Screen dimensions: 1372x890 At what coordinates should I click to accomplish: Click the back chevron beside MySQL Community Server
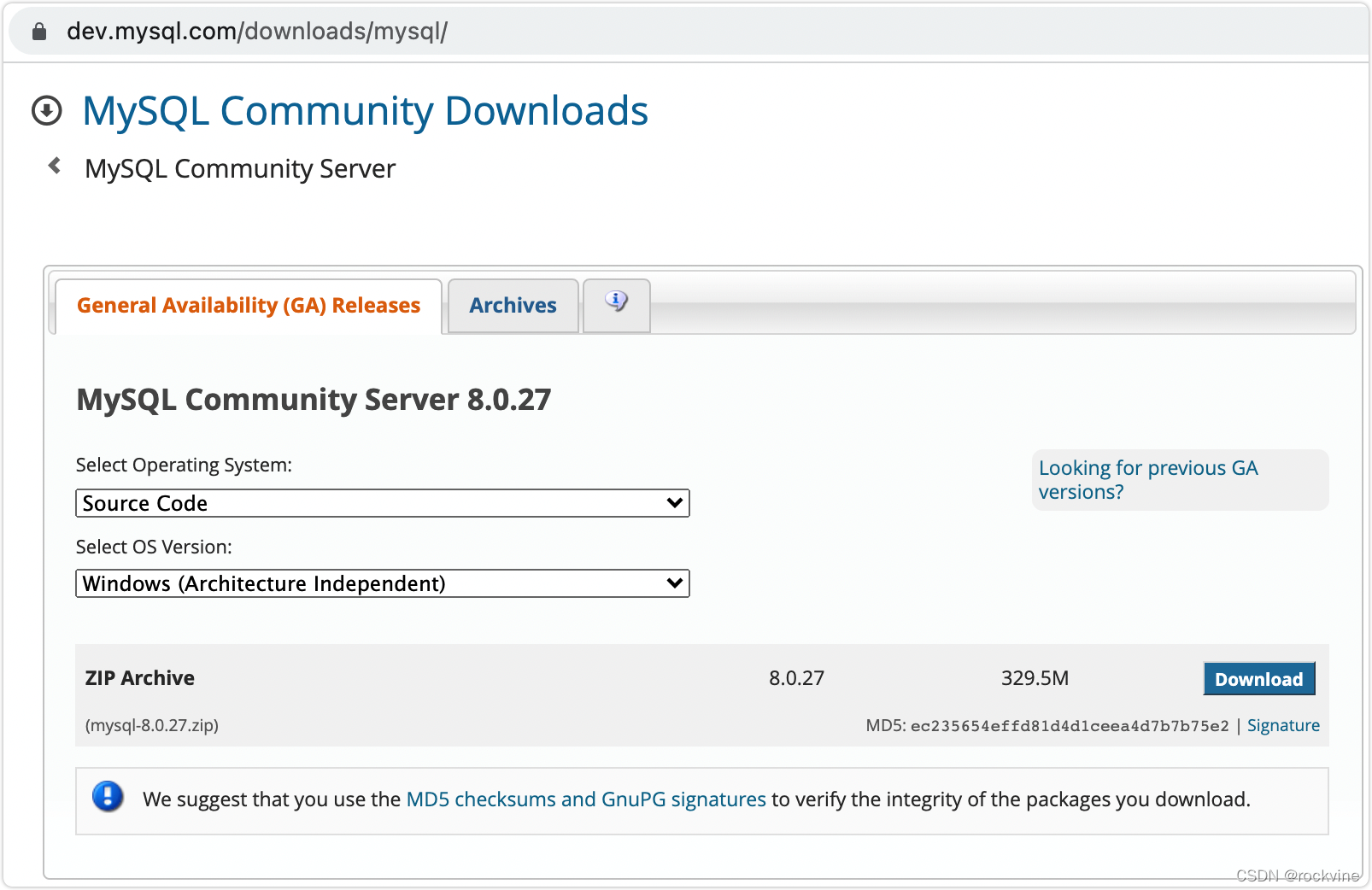55,166
